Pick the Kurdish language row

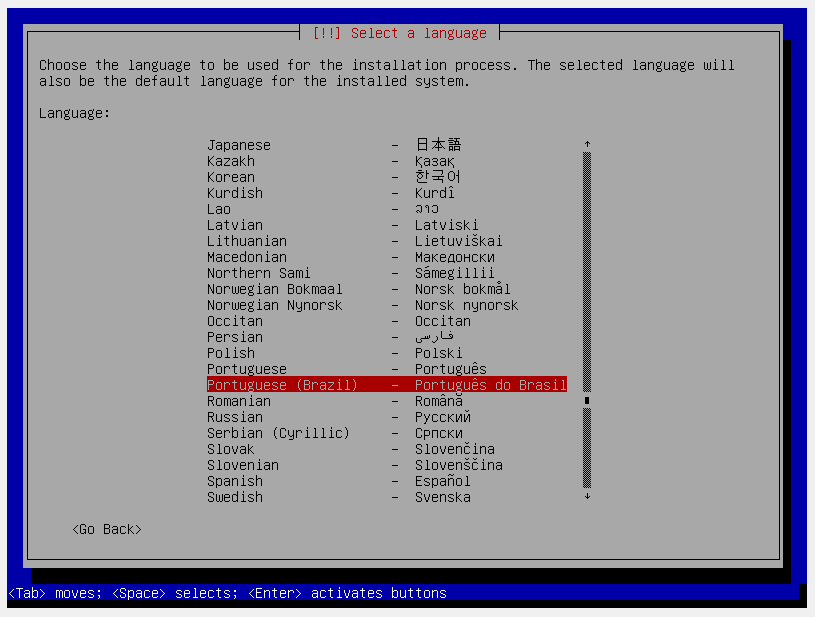pos(387,193)
